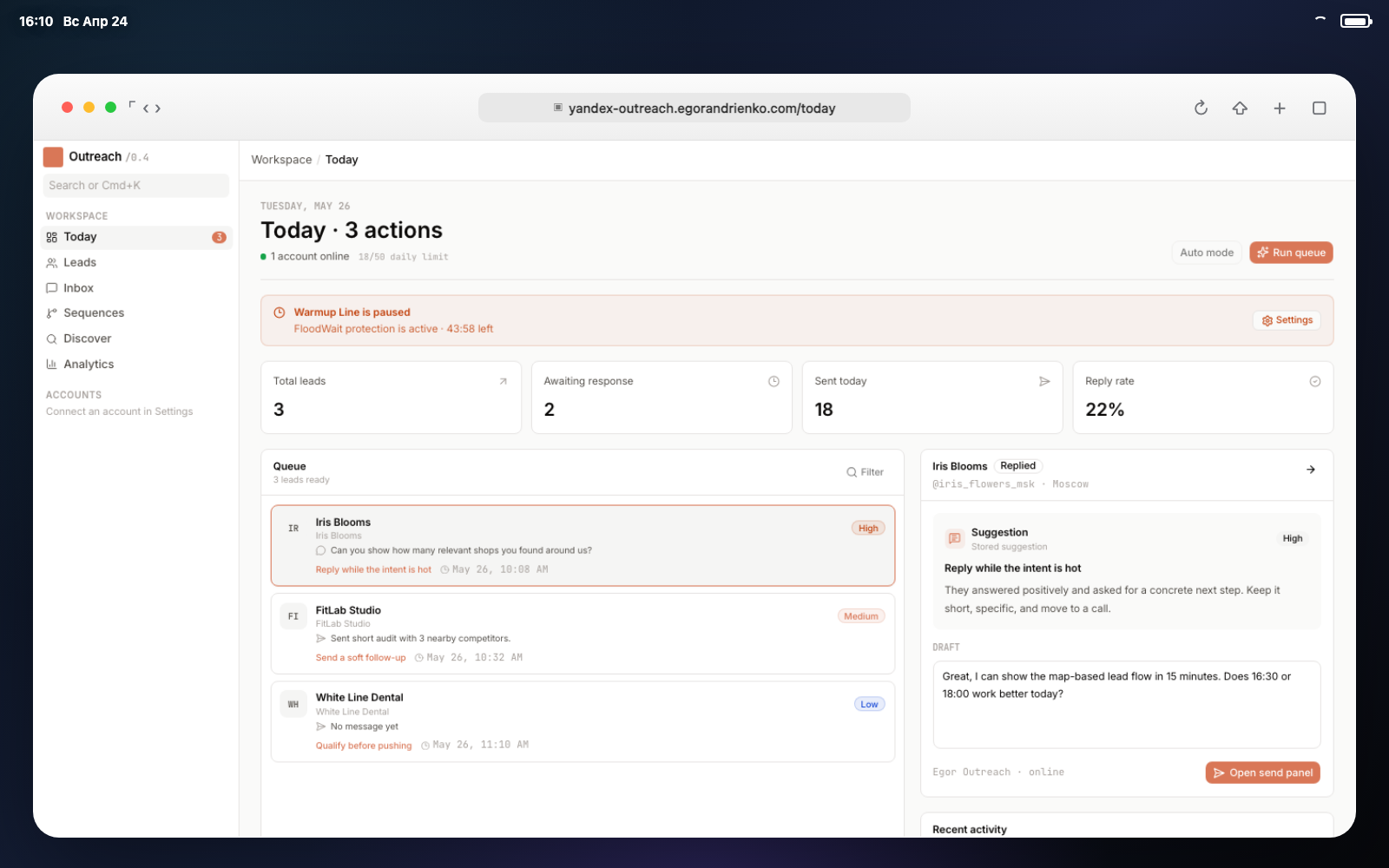This screenshot has width=1389, height=868.
Task: Open a new tab with the plus icon
Action: point(1280,108)
